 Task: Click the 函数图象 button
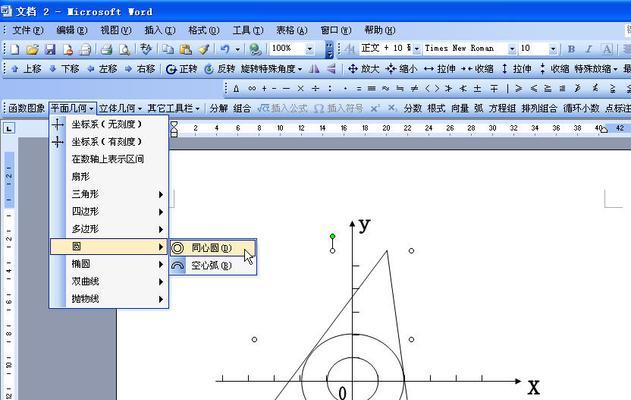click(27, 108)
